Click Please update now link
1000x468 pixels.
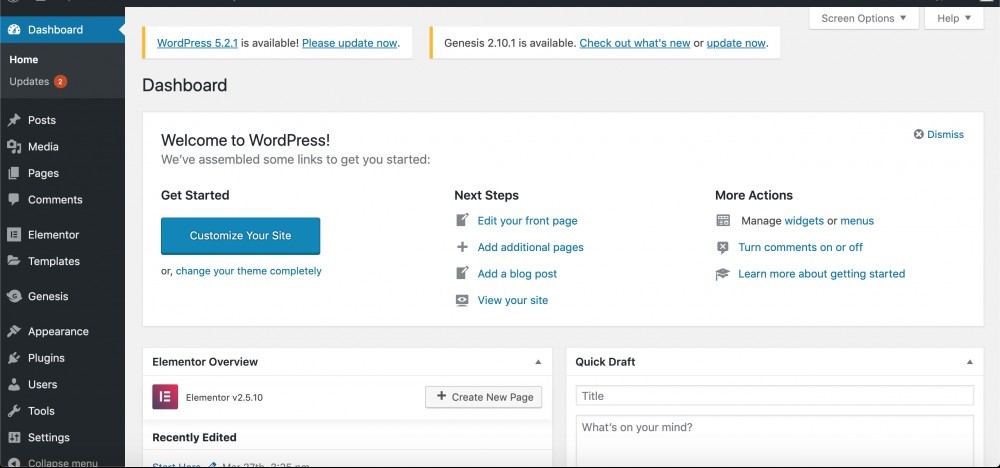349,43
